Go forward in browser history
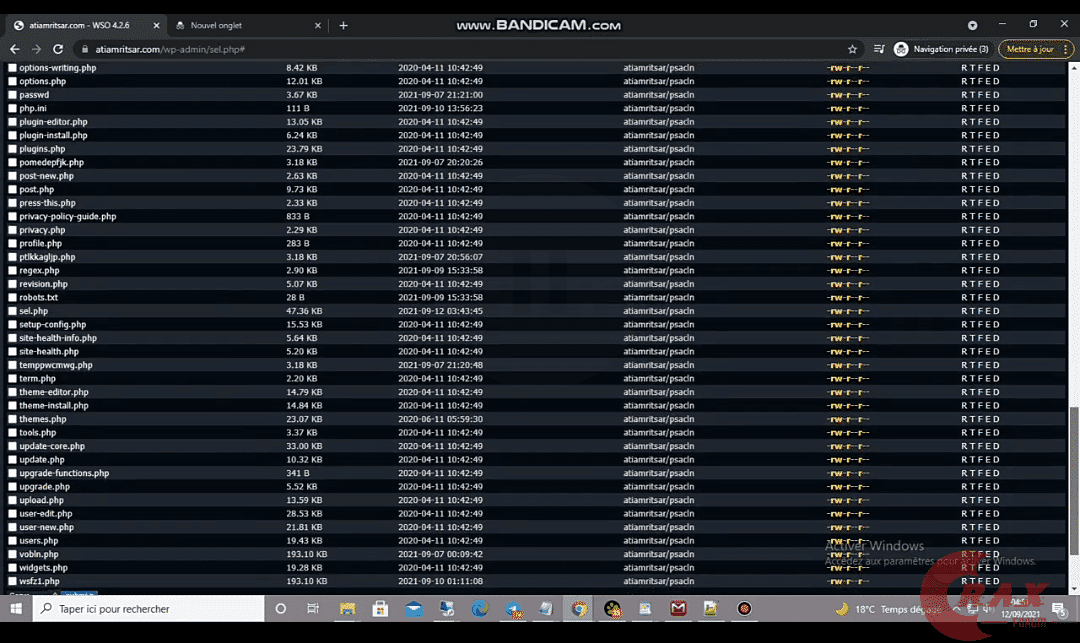The width and height of the screenshot is (1080, 643). 36,49
